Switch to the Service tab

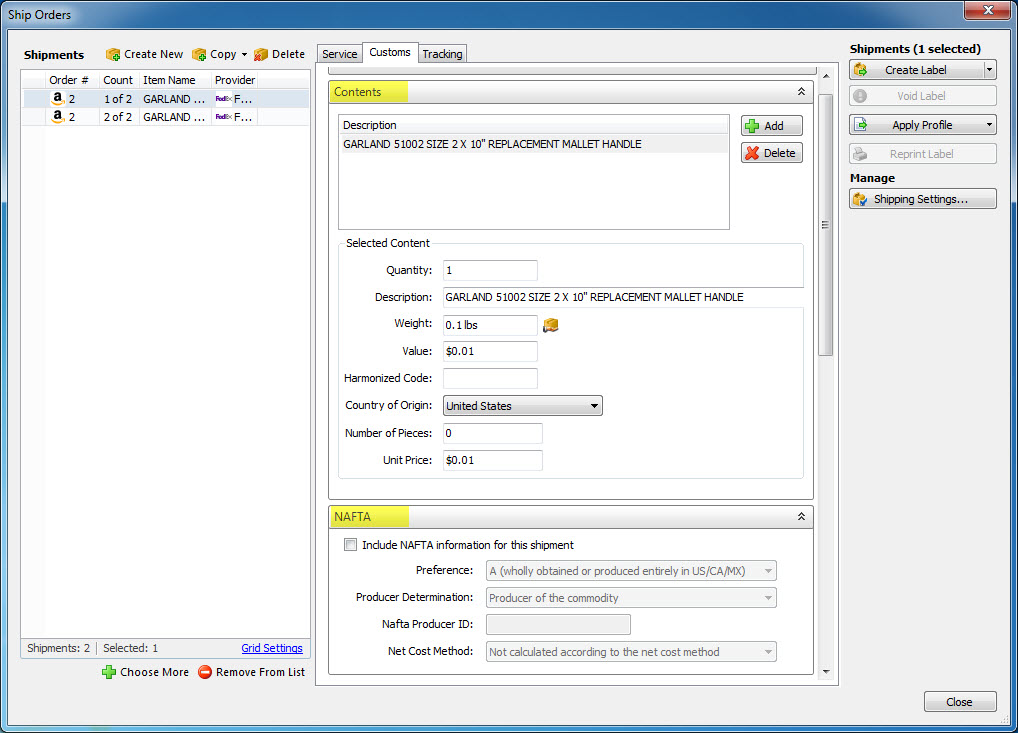[339, 54]
